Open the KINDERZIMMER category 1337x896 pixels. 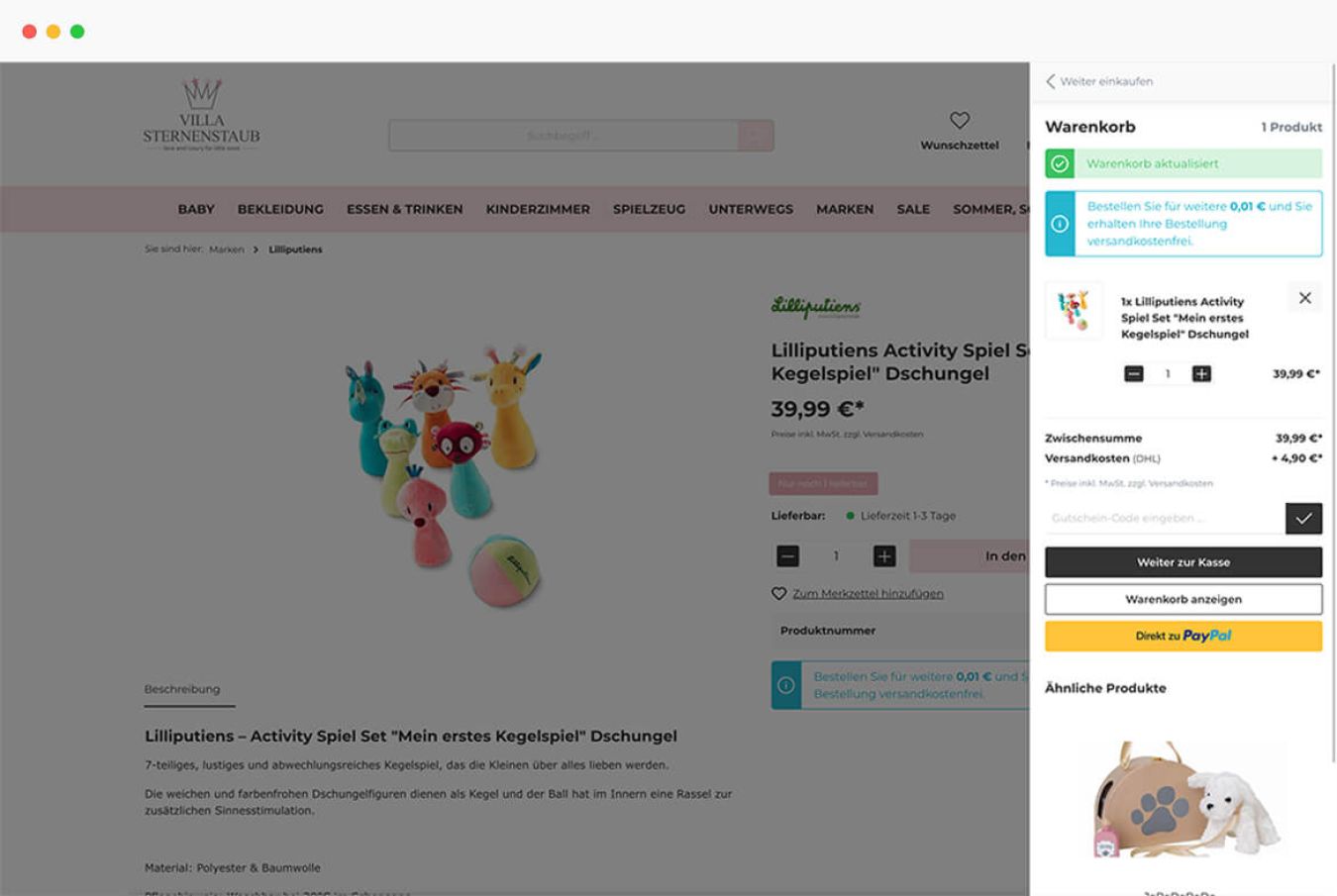pyautogui.click(x=538, y=209)
